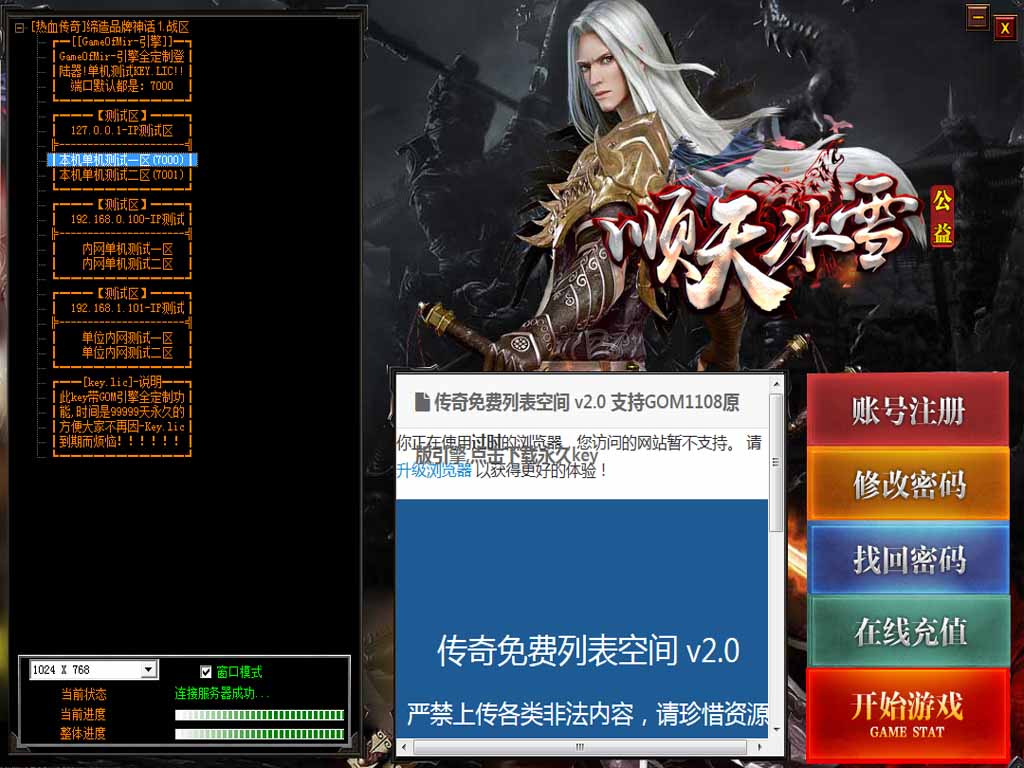Select 单位内网测试一区 server entry

pos(127,338)
